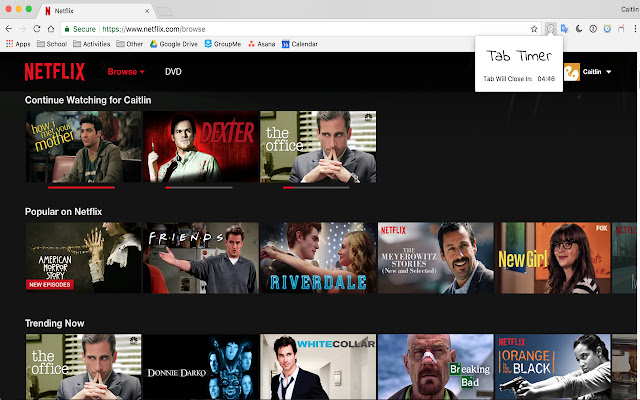Screen dimensions: 640x400
Task: Open the Tab Timer extension icon
Action: pyautogui.click(x=550, y=29)
